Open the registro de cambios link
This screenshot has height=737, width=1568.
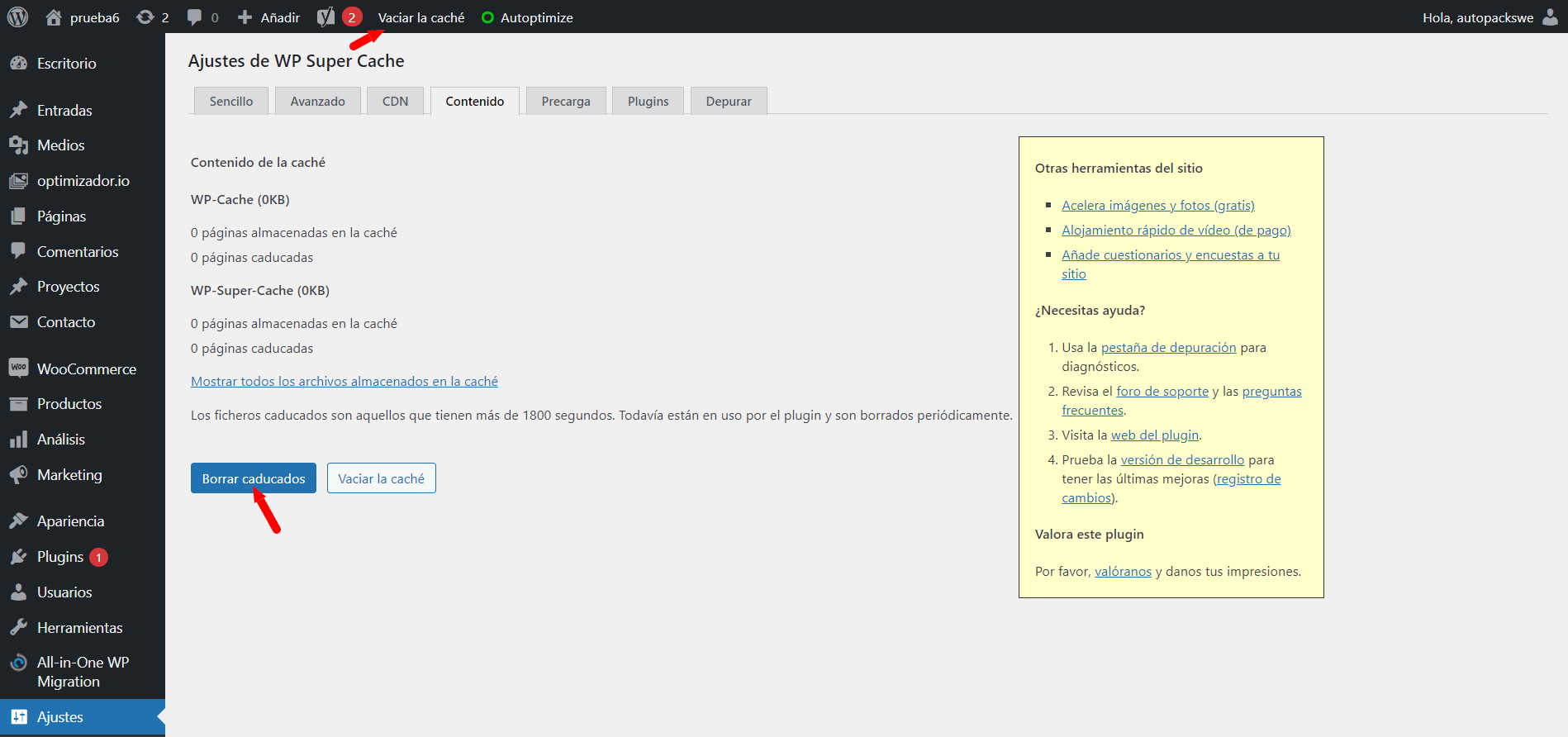1171,488
